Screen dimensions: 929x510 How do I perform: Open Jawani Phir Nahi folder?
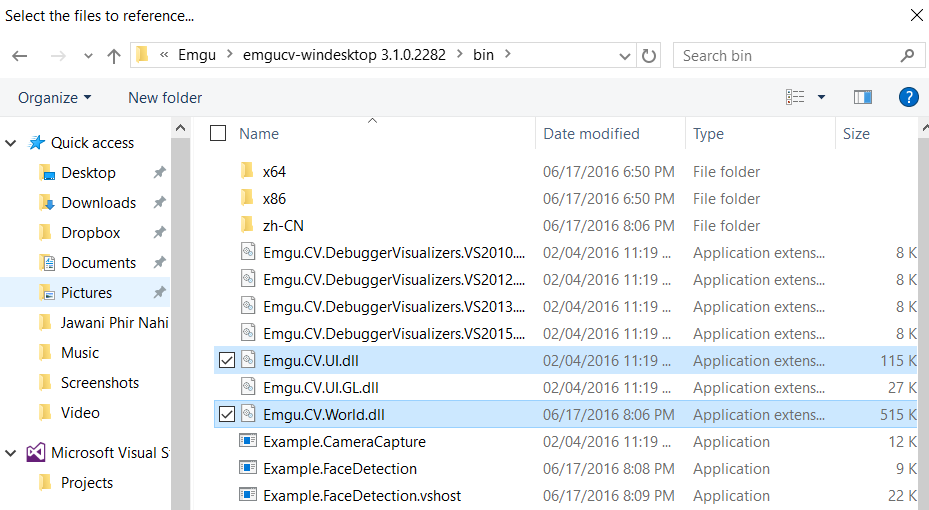[x=114, y=323]
